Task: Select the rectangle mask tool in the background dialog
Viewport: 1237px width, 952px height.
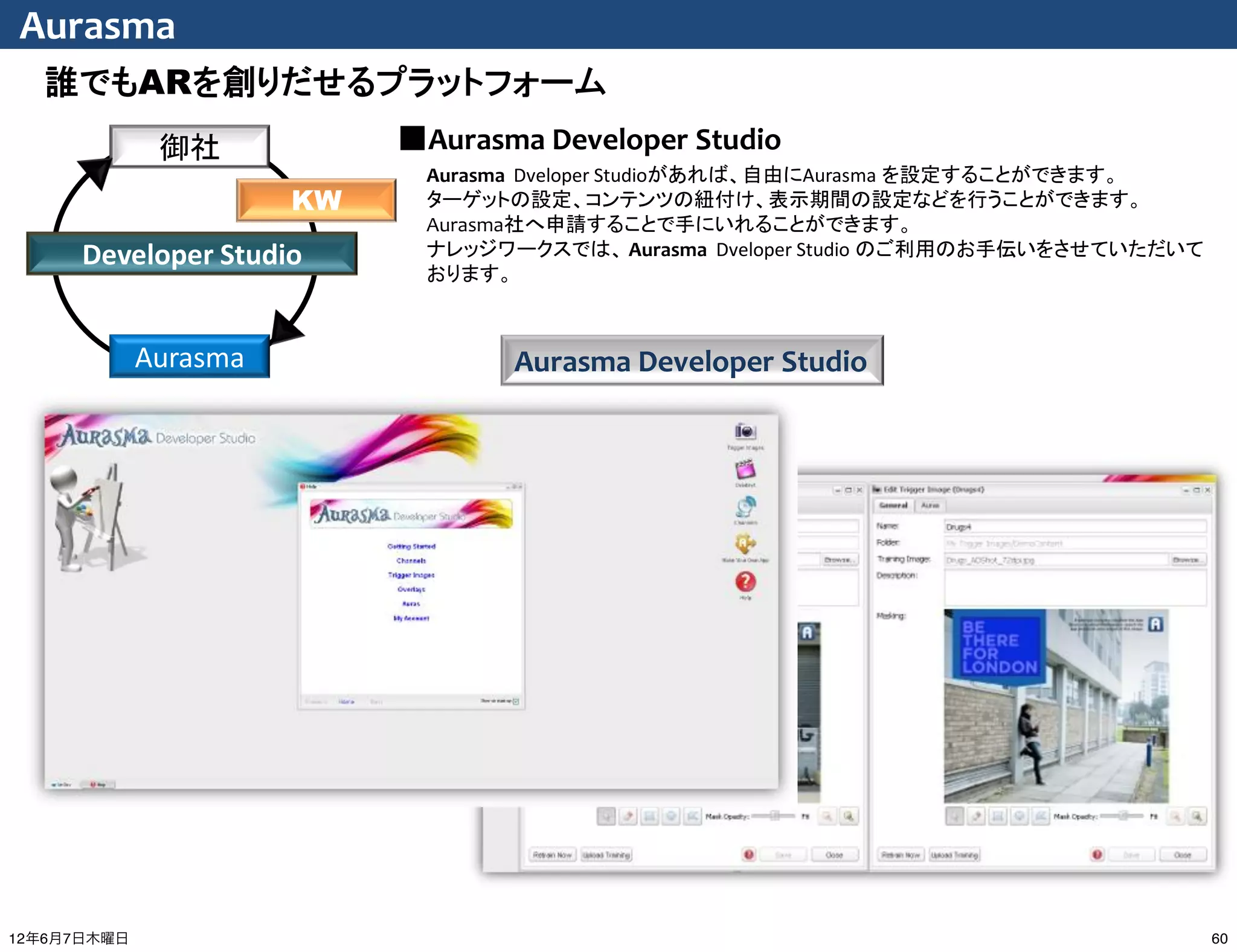Action: [650, 817]
